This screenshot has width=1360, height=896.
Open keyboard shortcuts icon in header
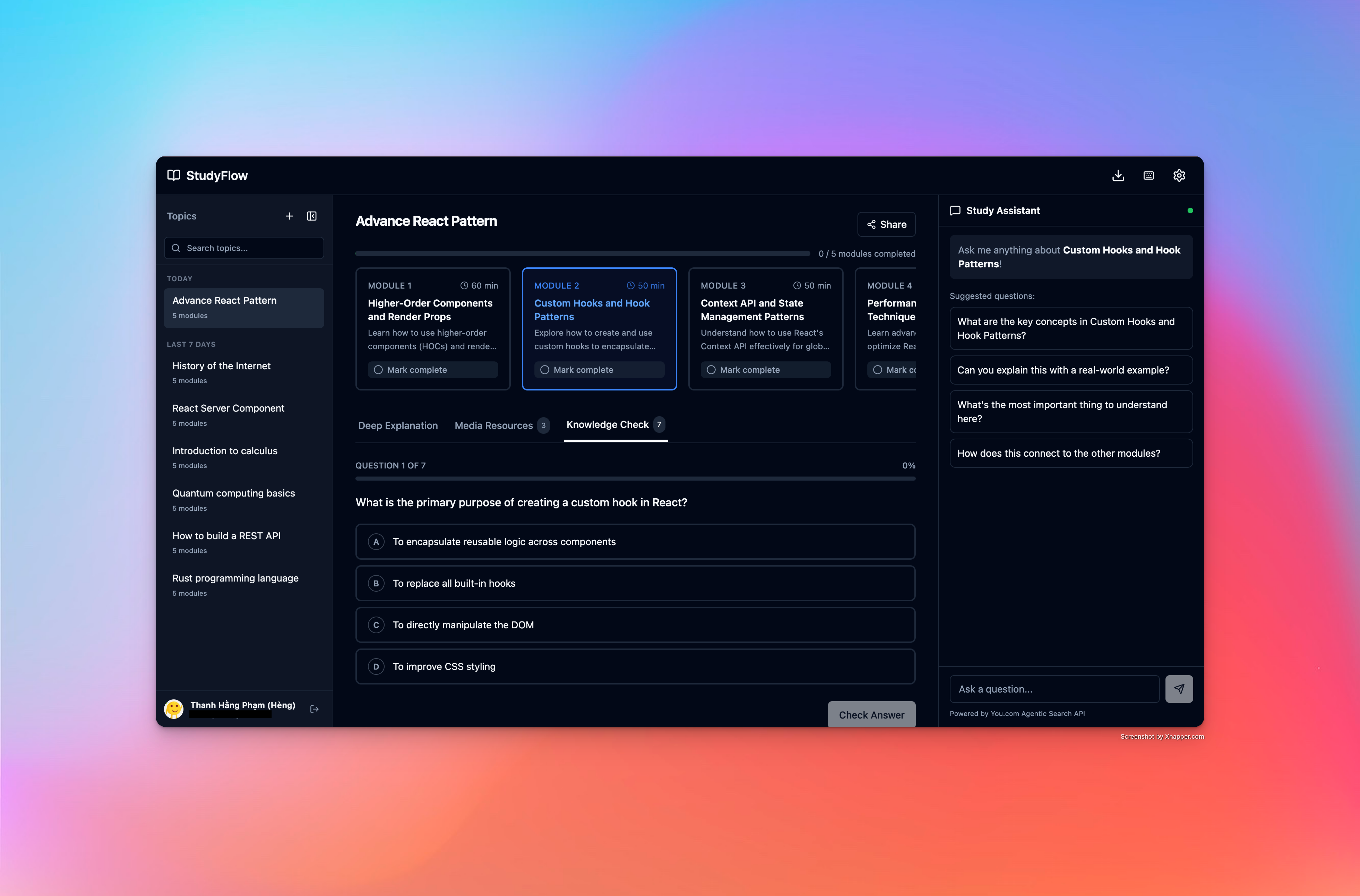click(1148, 175)
